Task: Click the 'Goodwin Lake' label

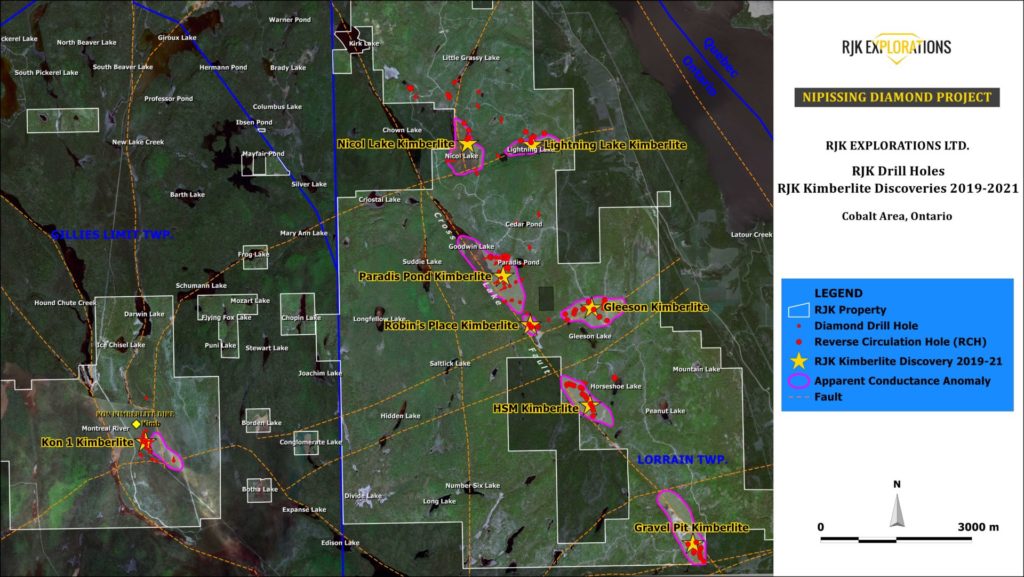Action: [472, 247]
